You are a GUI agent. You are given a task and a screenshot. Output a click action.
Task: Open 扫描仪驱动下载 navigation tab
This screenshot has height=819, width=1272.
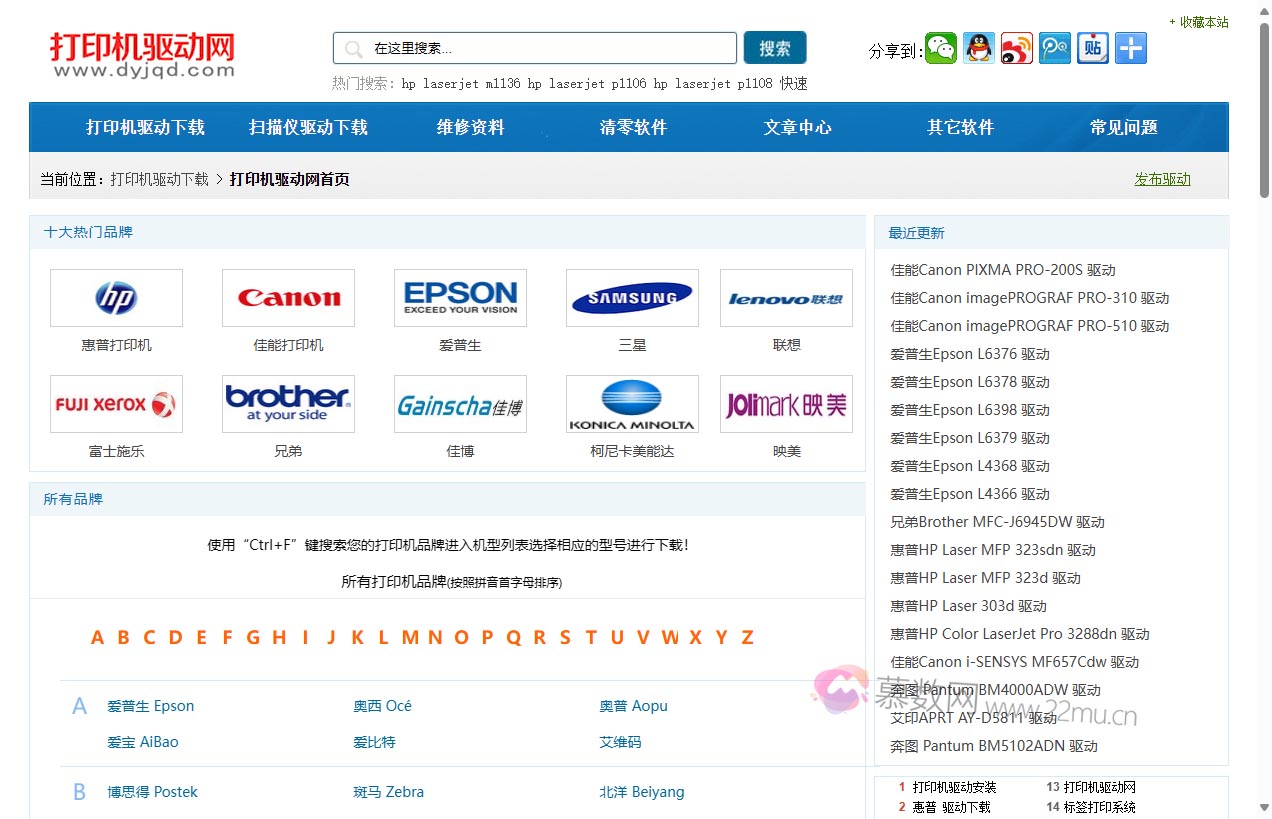click(x=308, y=127)
